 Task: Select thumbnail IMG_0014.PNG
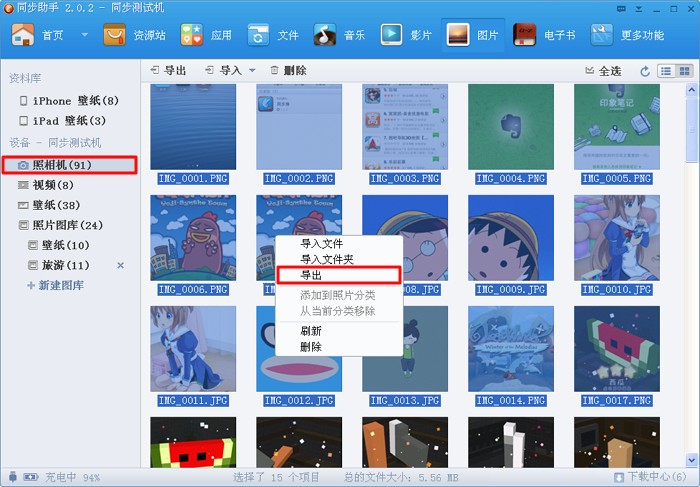[511, 349]
